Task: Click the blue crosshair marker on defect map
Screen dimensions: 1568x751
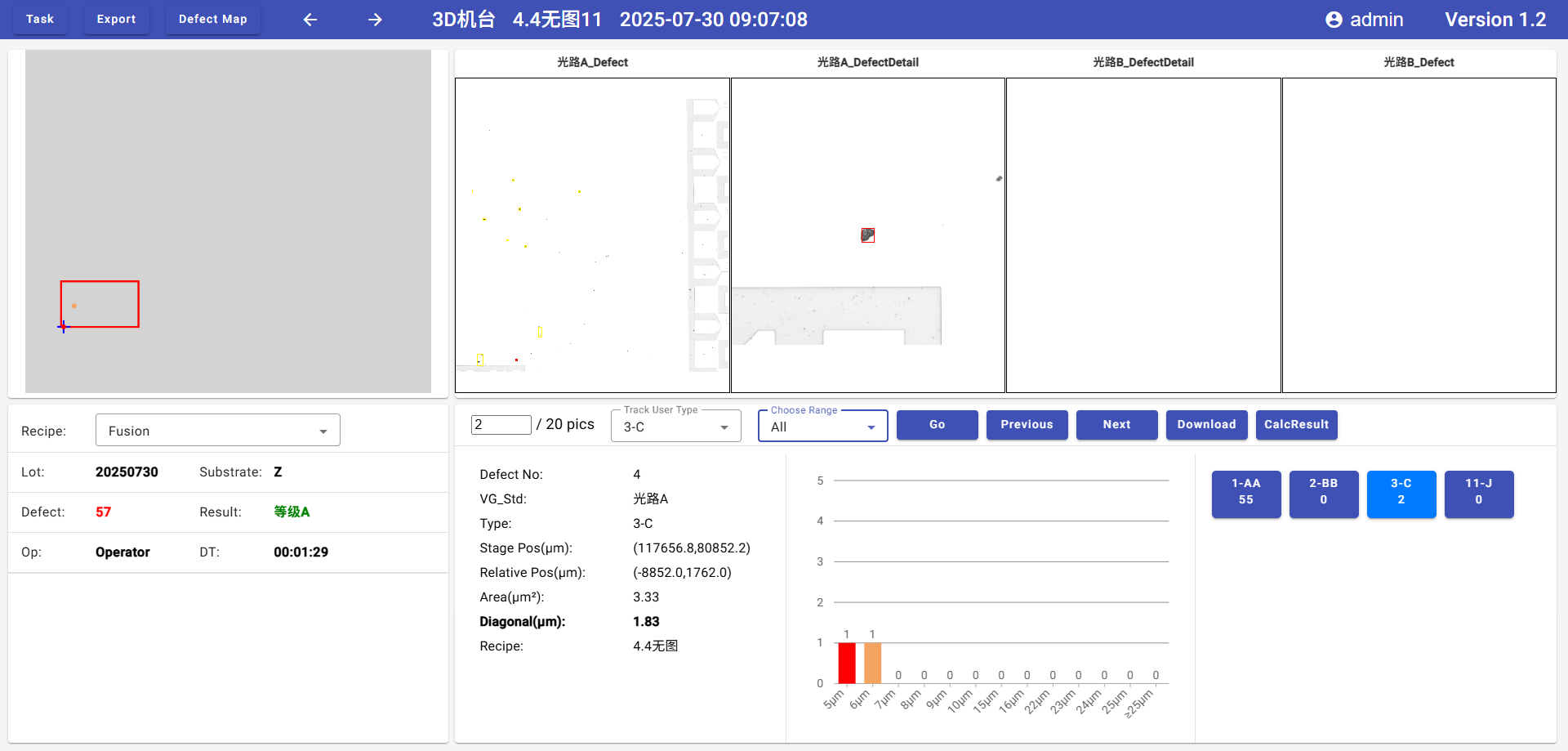Action: (63, 327)
